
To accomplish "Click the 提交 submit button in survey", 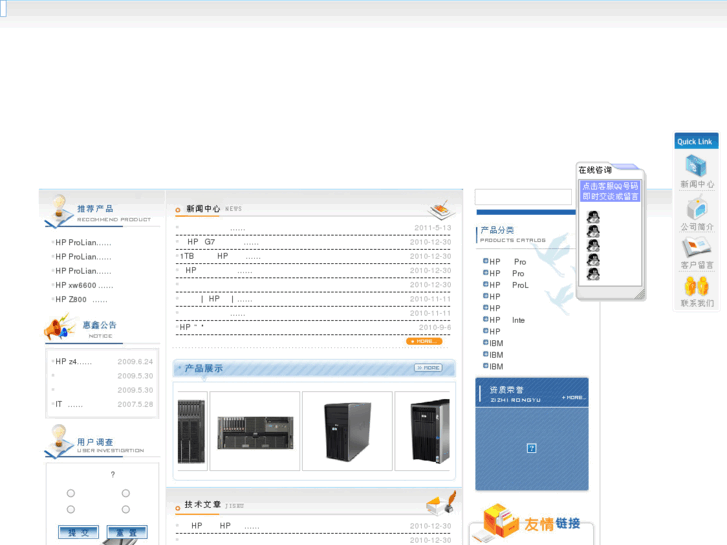I will 78,532.
